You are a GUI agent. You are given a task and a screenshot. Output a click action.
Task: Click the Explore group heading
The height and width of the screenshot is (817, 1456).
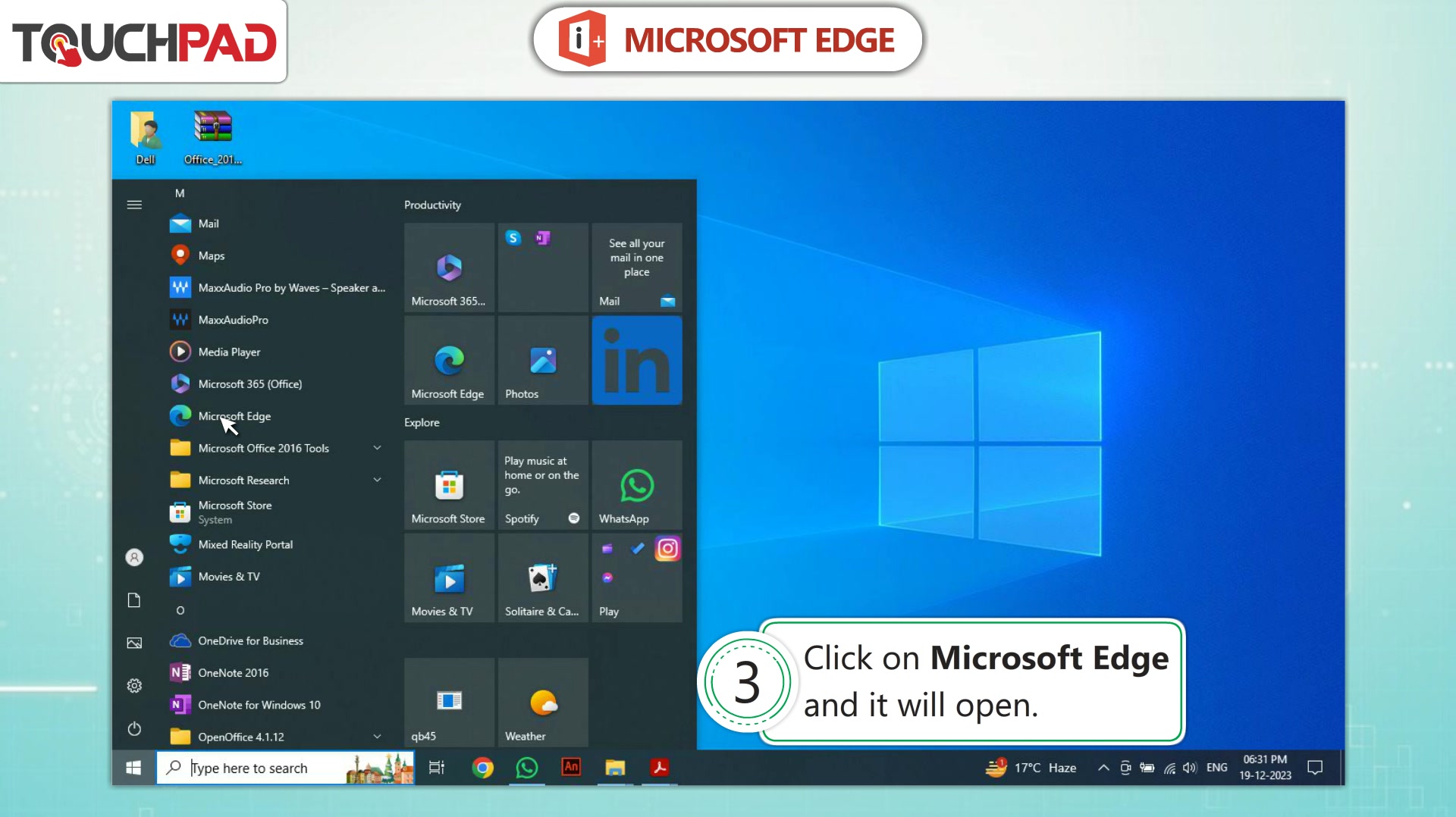[x=422, y=423]
